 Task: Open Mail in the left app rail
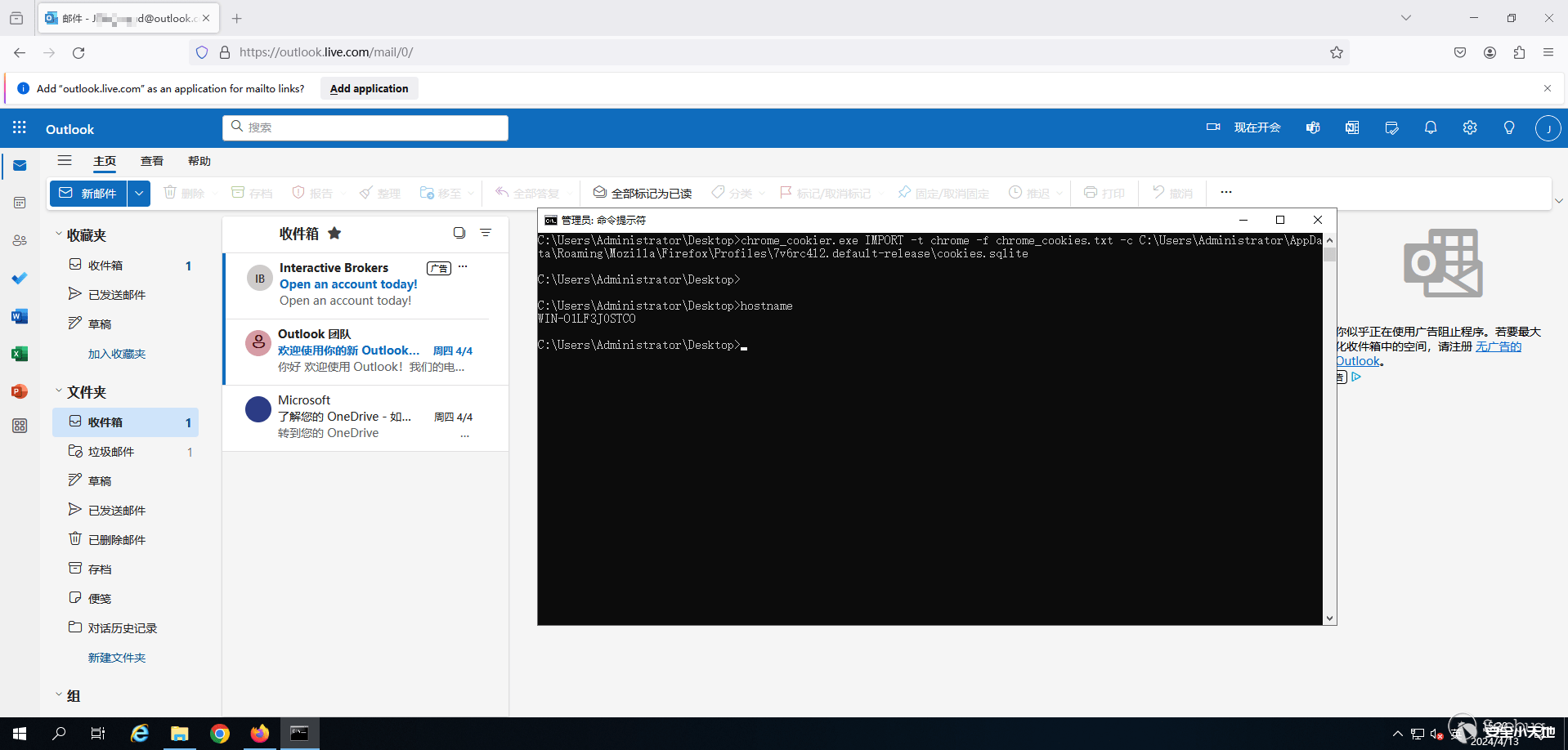[20, 166]
